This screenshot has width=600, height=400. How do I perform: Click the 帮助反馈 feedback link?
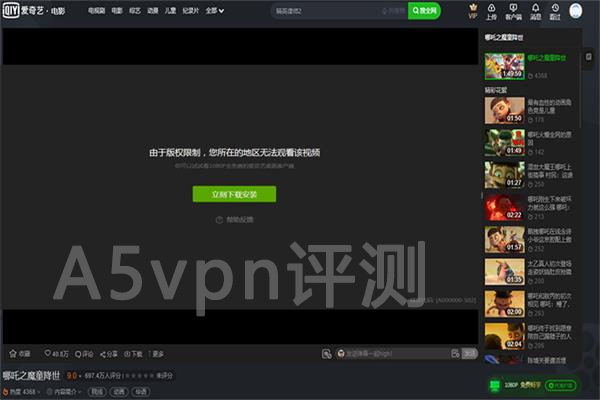(240, 220)
